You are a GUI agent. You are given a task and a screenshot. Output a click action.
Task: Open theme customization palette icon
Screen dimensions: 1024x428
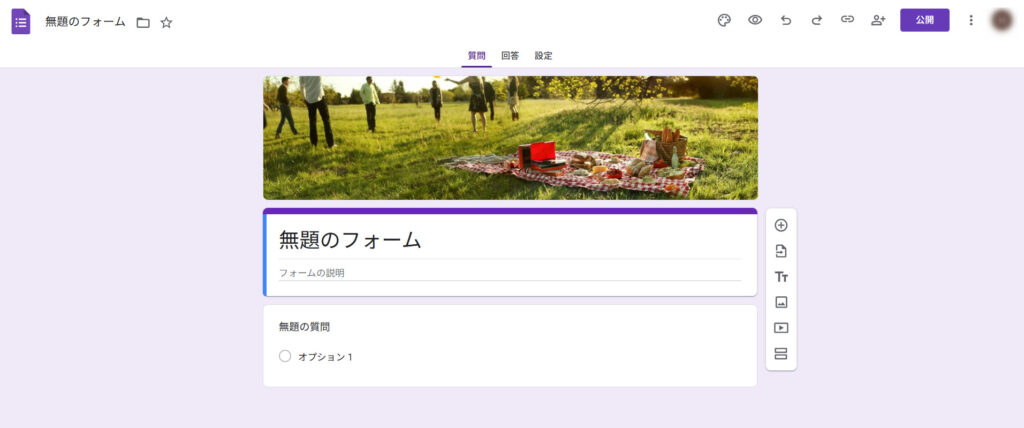[724, 20]
